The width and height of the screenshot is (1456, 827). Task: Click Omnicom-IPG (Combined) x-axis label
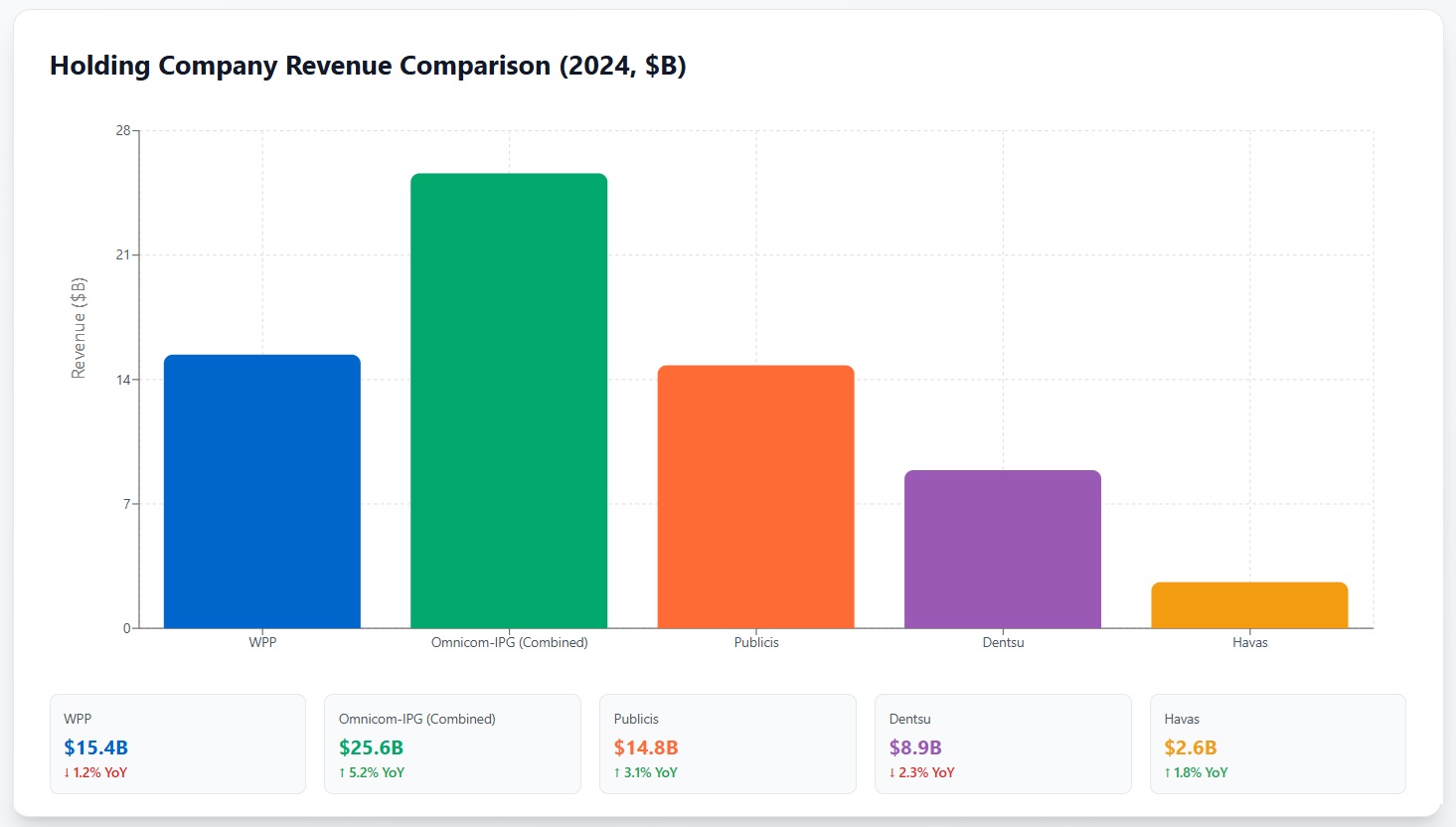pos(509,642)
